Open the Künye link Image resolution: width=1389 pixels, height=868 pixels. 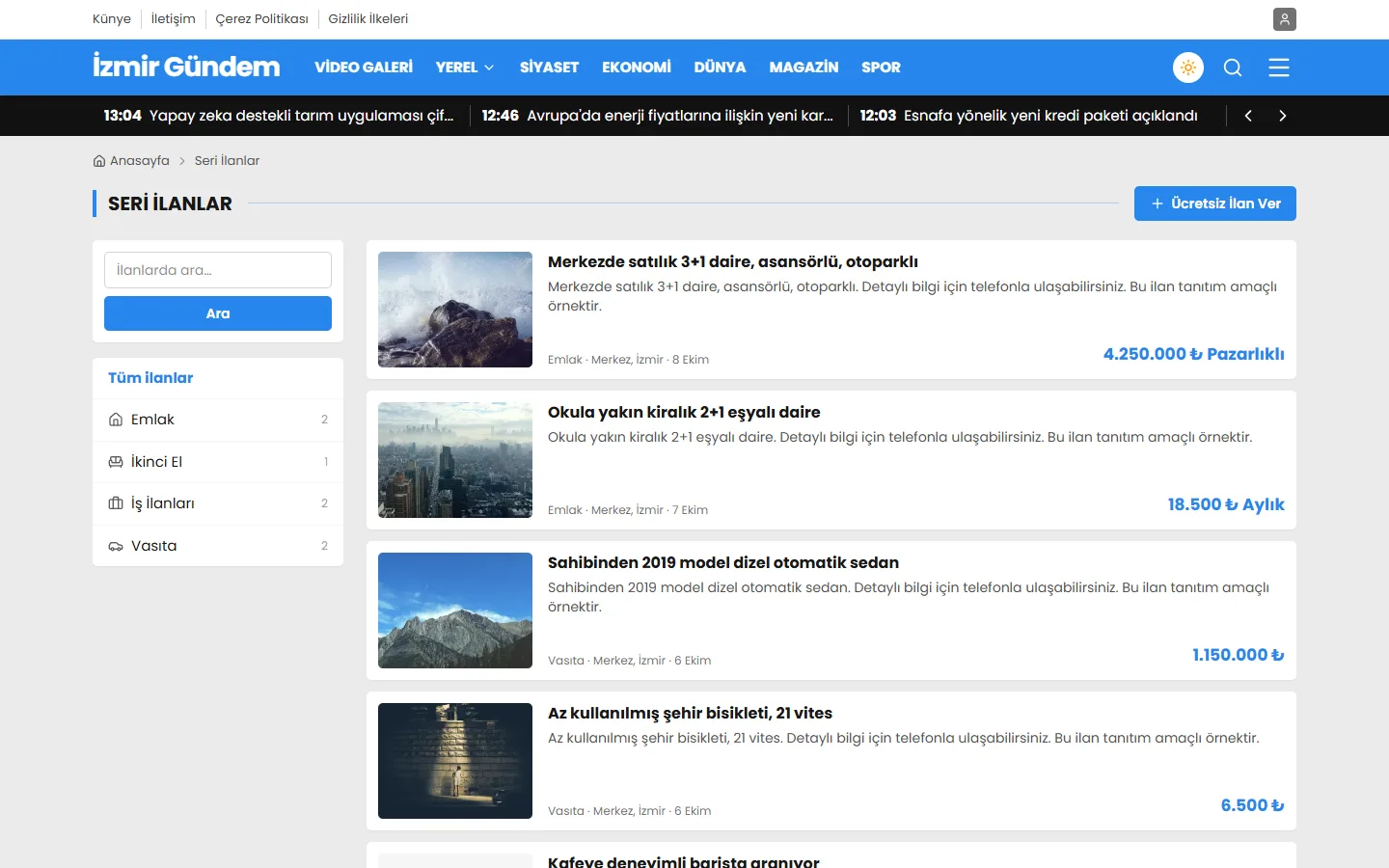pos(112,19)
